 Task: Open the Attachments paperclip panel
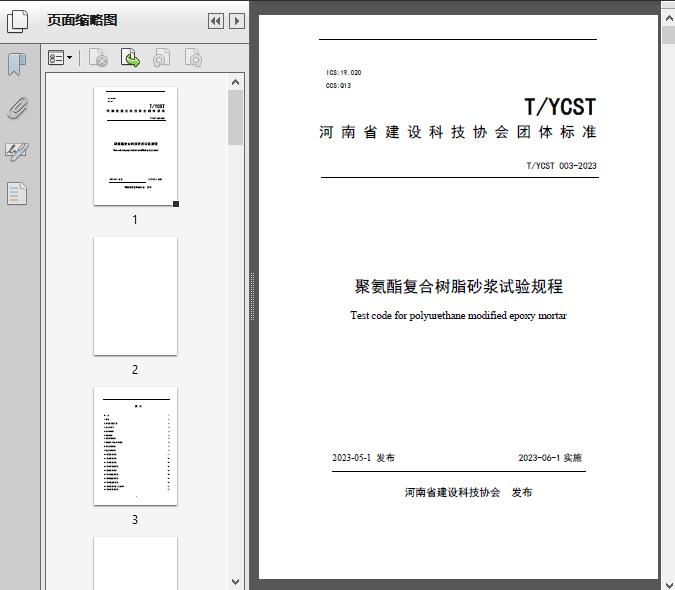click(x=17, y=108)
